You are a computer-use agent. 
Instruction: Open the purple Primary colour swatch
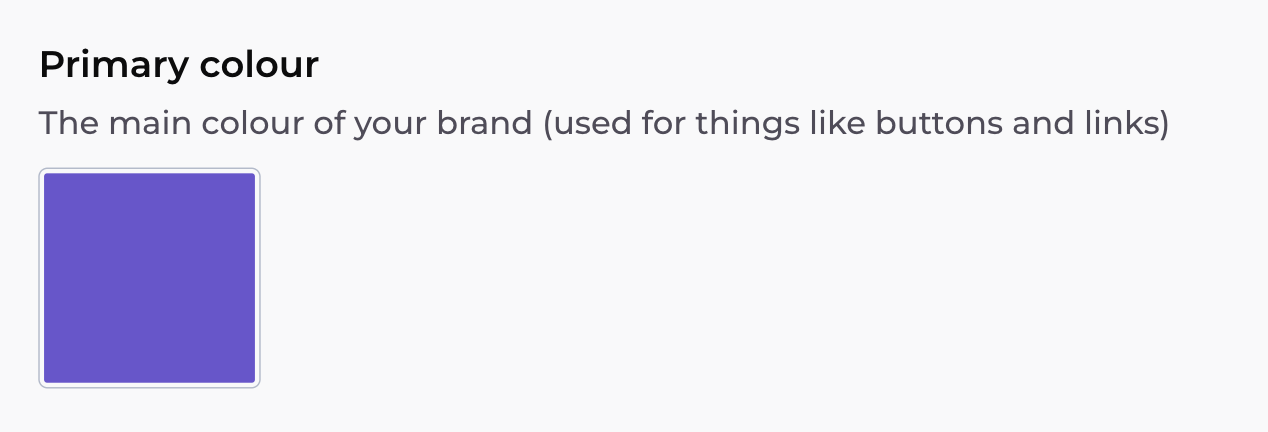click(149, 278)
